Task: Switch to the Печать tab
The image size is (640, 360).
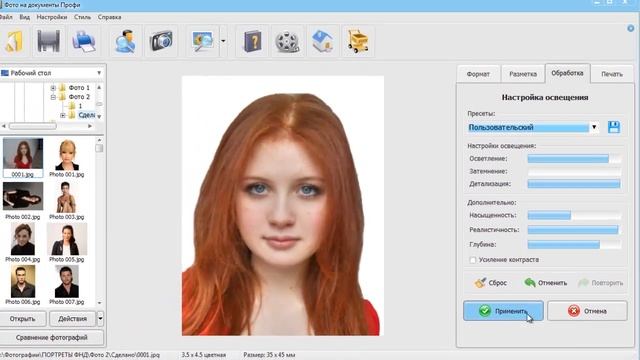Action: coord(612,74)
